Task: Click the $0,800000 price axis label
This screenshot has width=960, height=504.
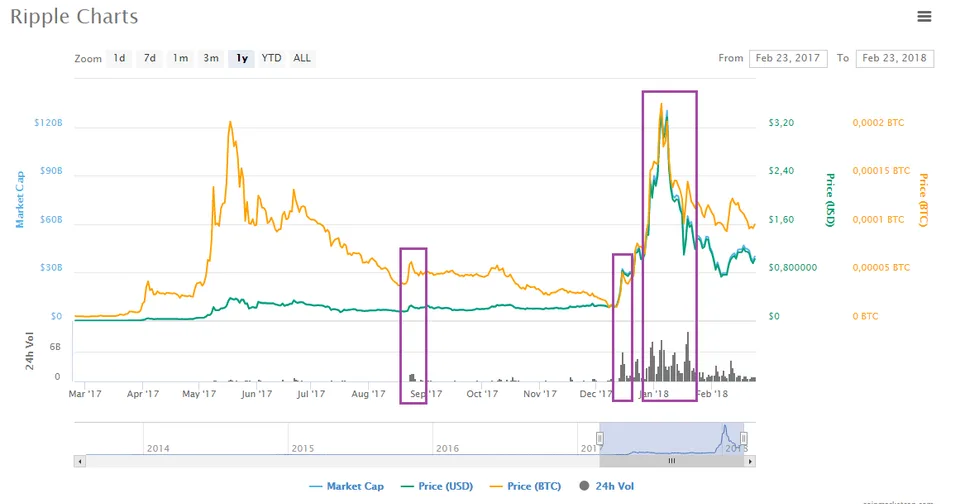Action: 793,268
